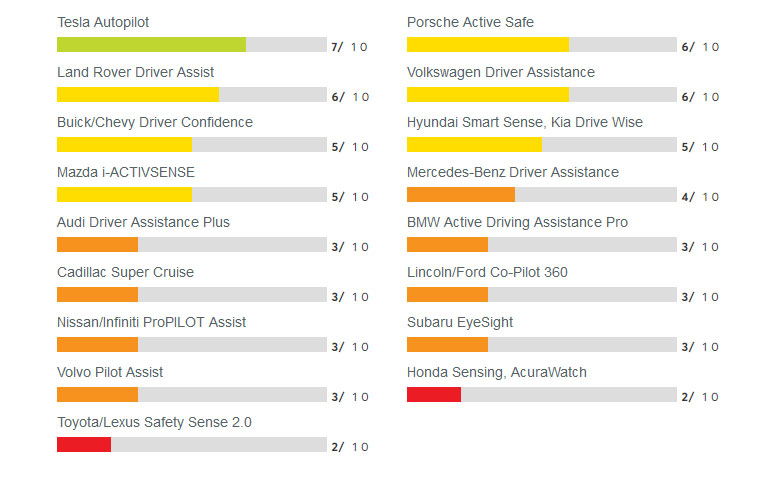Click BMW Active Driving Assistance Pro label

[517, 222]
